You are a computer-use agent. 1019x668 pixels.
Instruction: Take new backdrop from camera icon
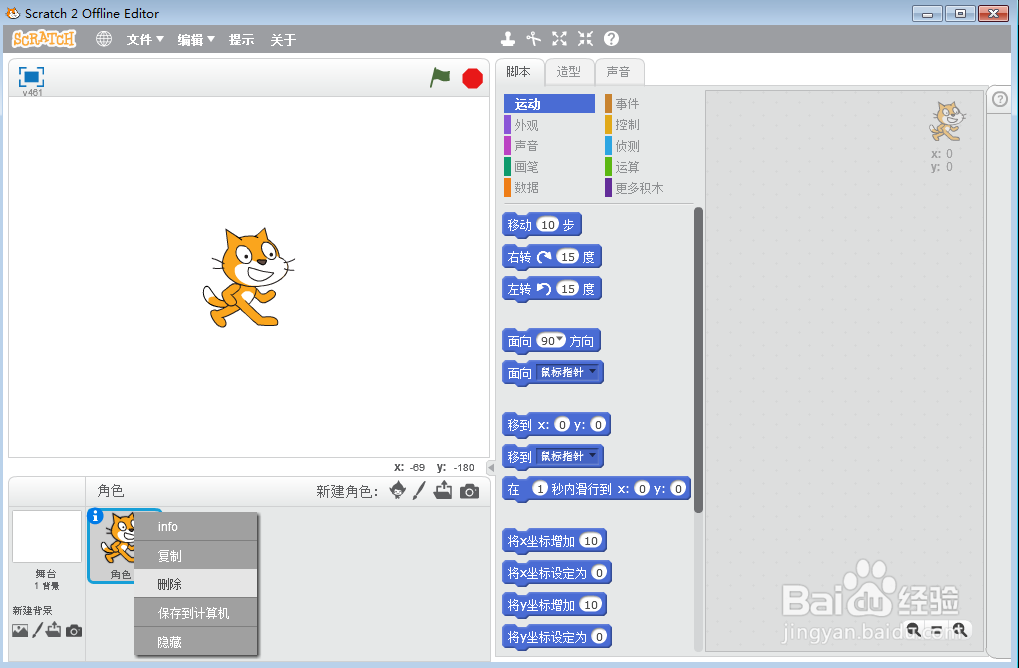click(x=74, y=630)
